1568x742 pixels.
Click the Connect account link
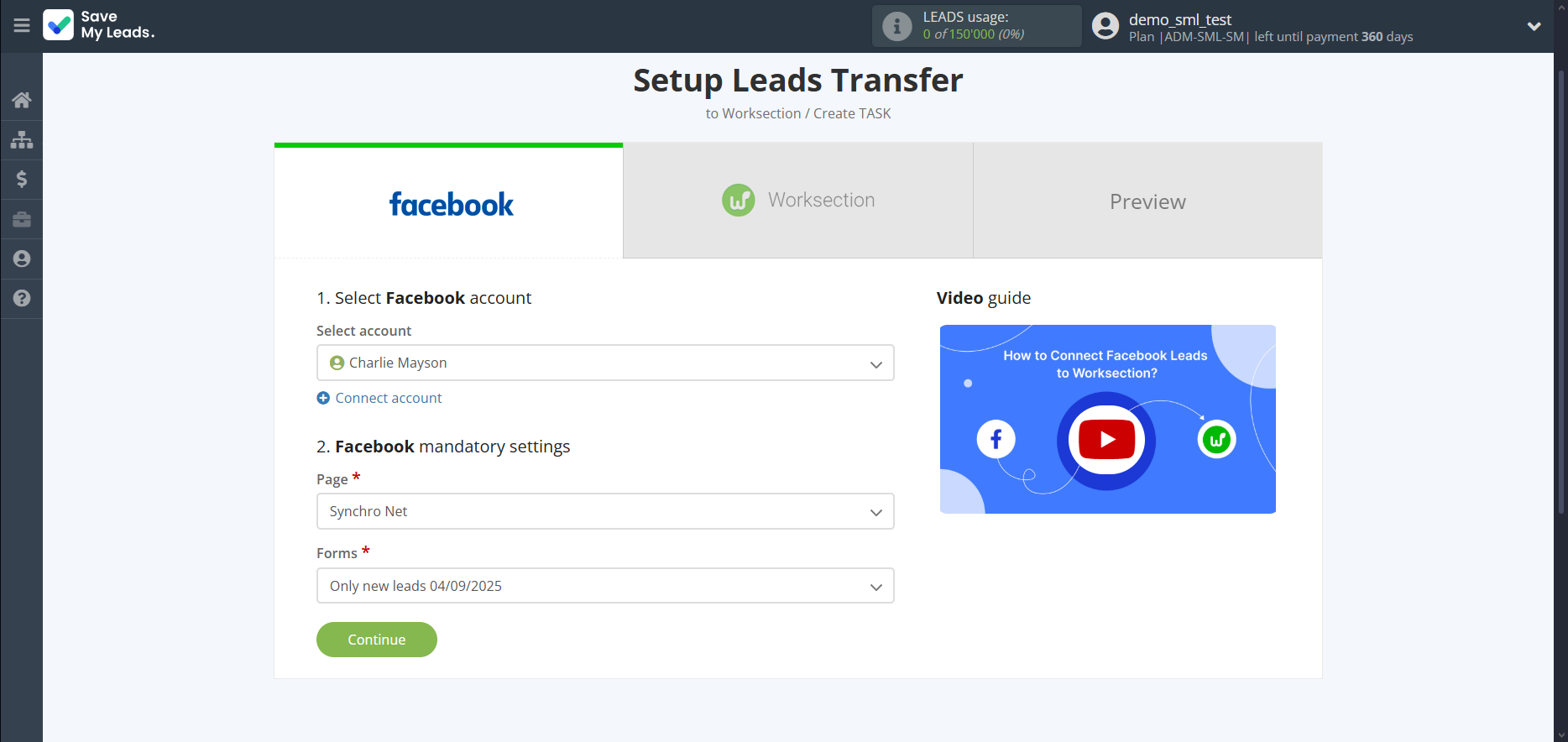[388, 398]
